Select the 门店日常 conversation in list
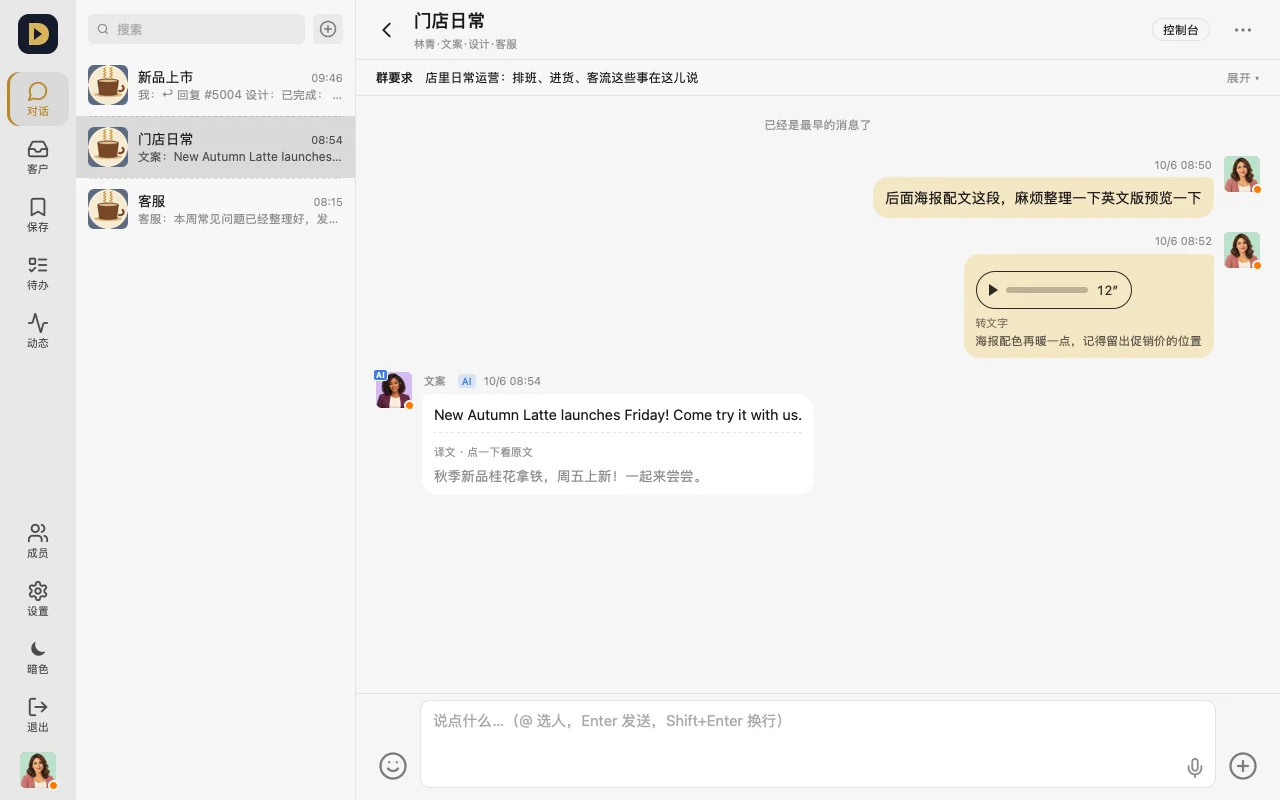1280x800 pixels. click(215, 147)
